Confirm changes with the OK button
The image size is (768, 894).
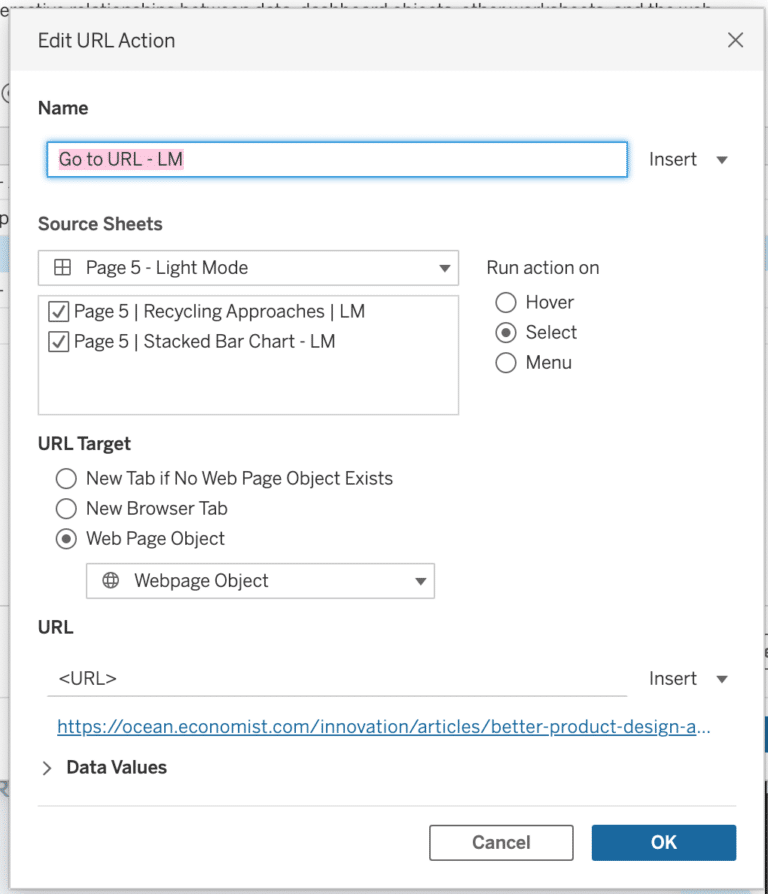click(663, 842)
